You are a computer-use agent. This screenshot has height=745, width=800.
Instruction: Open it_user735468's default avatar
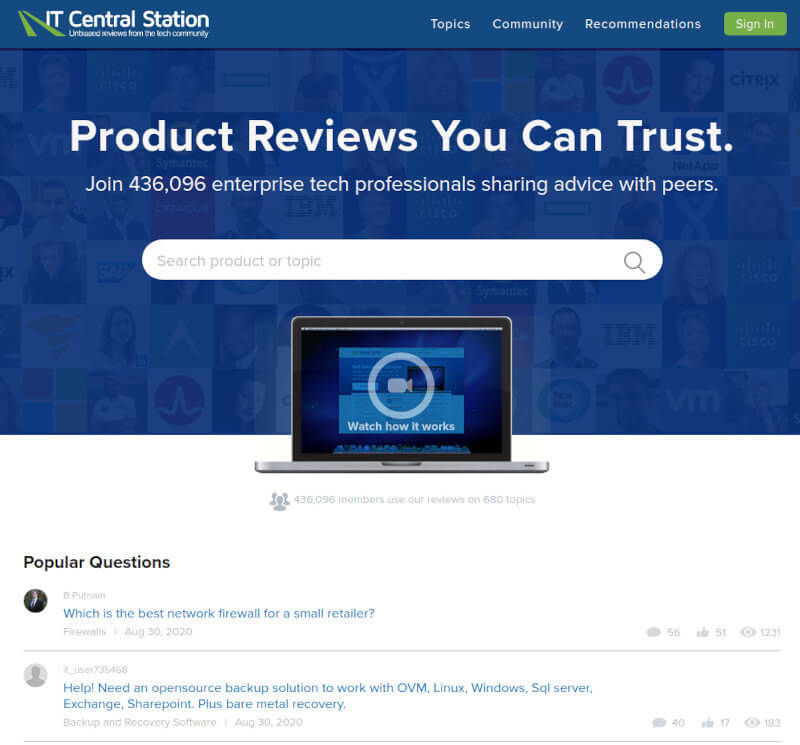tap(35, 675)
